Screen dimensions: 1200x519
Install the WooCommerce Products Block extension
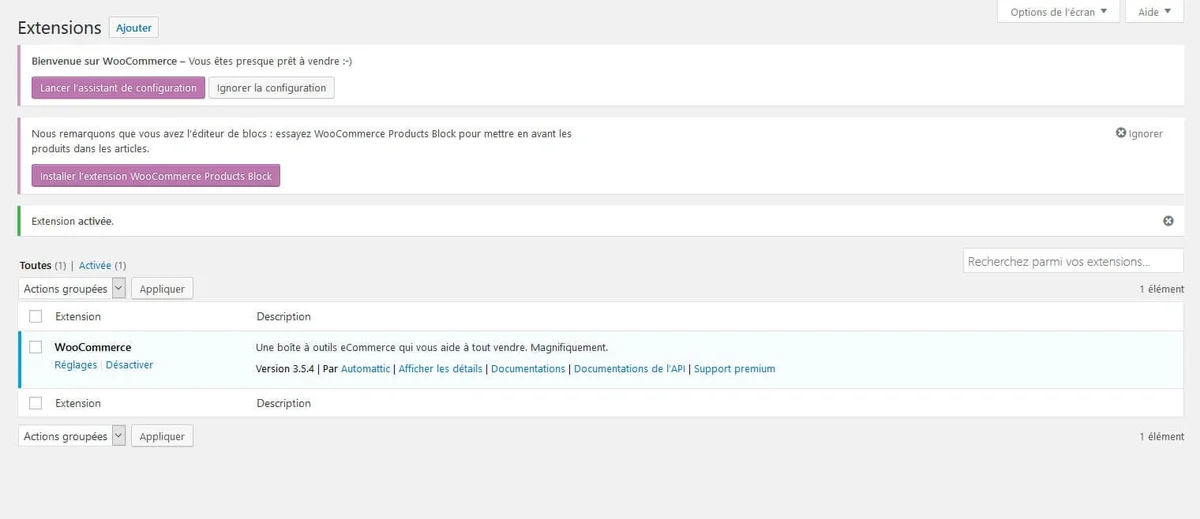pos(156,176)
